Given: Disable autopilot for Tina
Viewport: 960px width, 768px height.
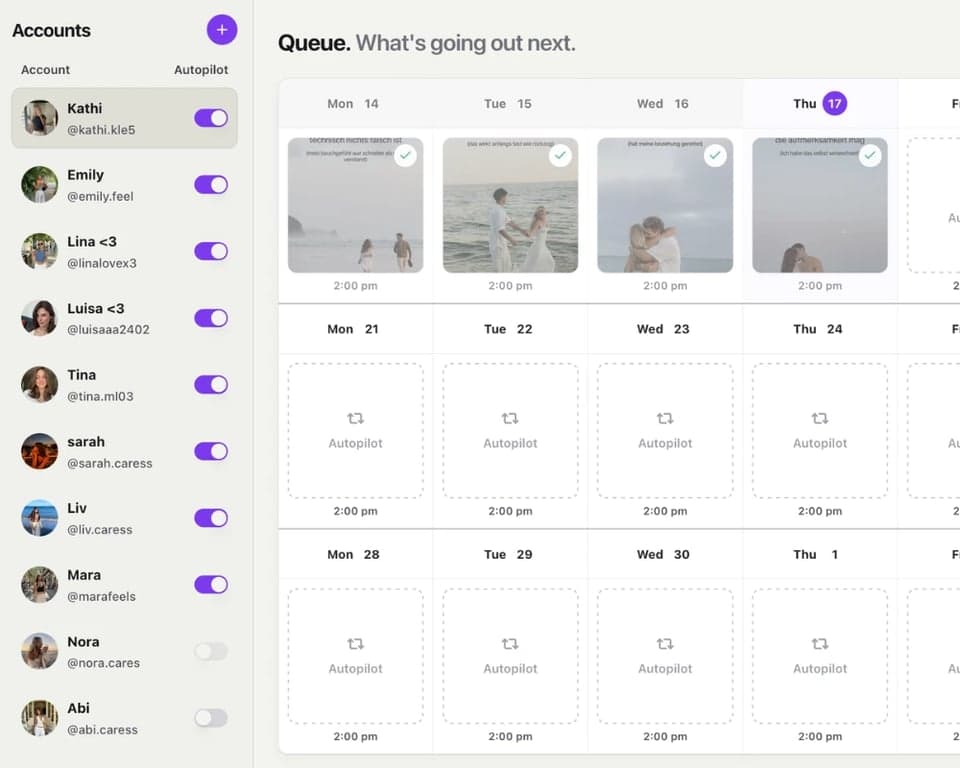Looking at the screenshot, I should click(211, 385).
